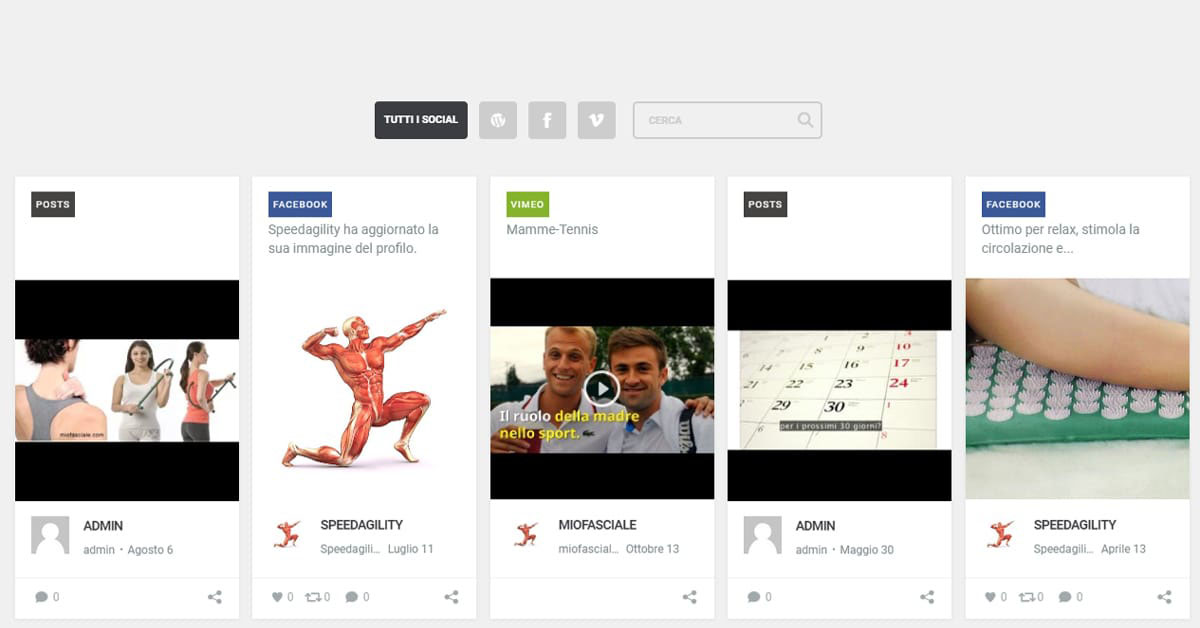Image resolution: width=1200 pixels, height=628 pixels.
Task: Filter feed by WordPress icon
Action: coord(498,120)
